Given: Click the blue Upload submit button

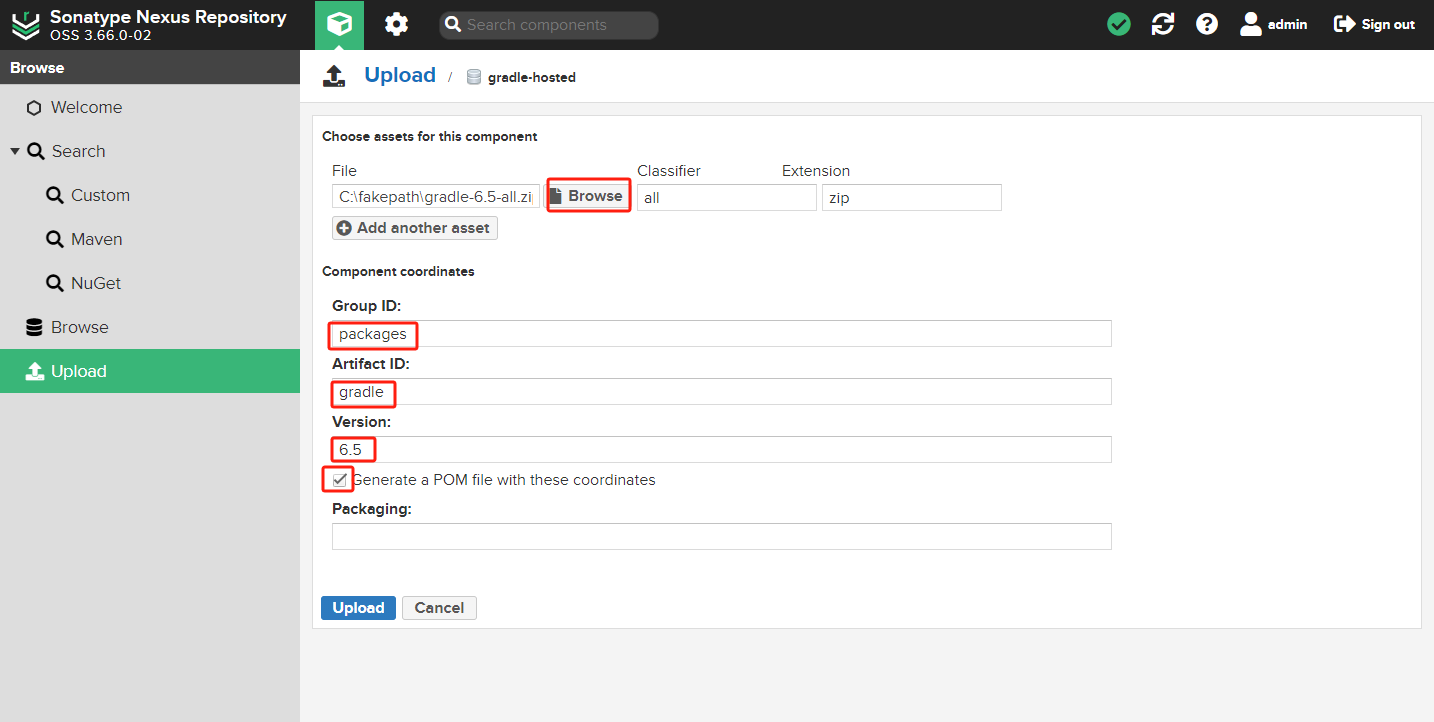Looking at the screenshot, I should (358, 608).
